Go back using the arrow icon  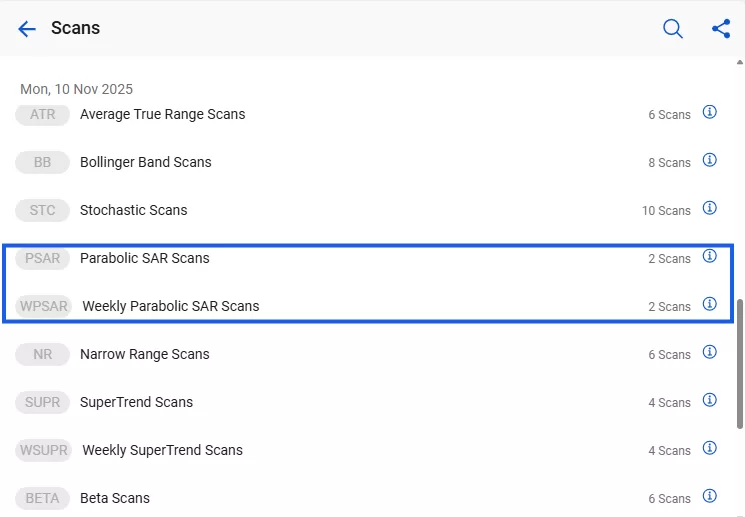[27, 29]
